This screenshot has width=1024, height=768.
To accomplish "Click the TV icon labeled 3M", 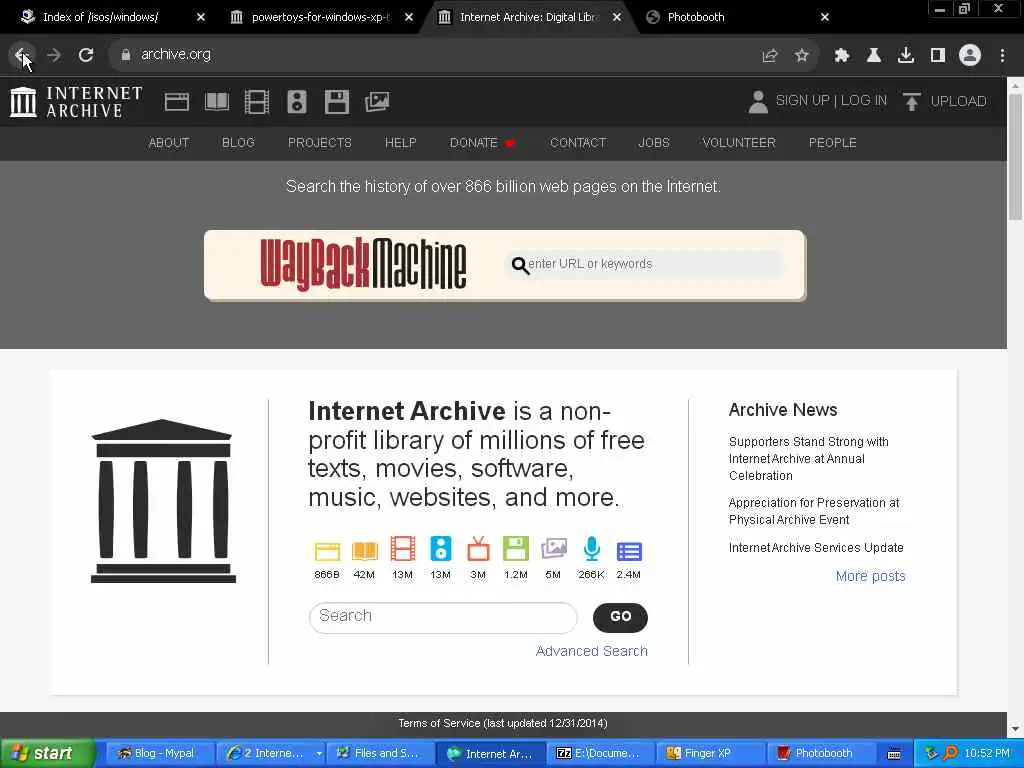I will point(478,549).
